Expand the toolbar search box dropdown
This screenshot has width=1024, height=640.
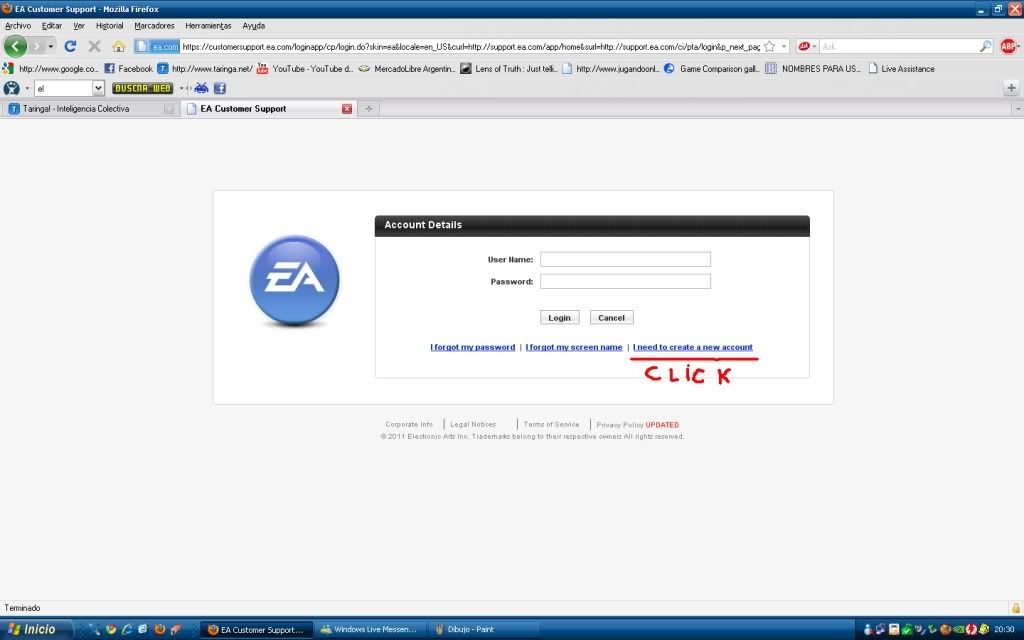click(x=98, y=88)
